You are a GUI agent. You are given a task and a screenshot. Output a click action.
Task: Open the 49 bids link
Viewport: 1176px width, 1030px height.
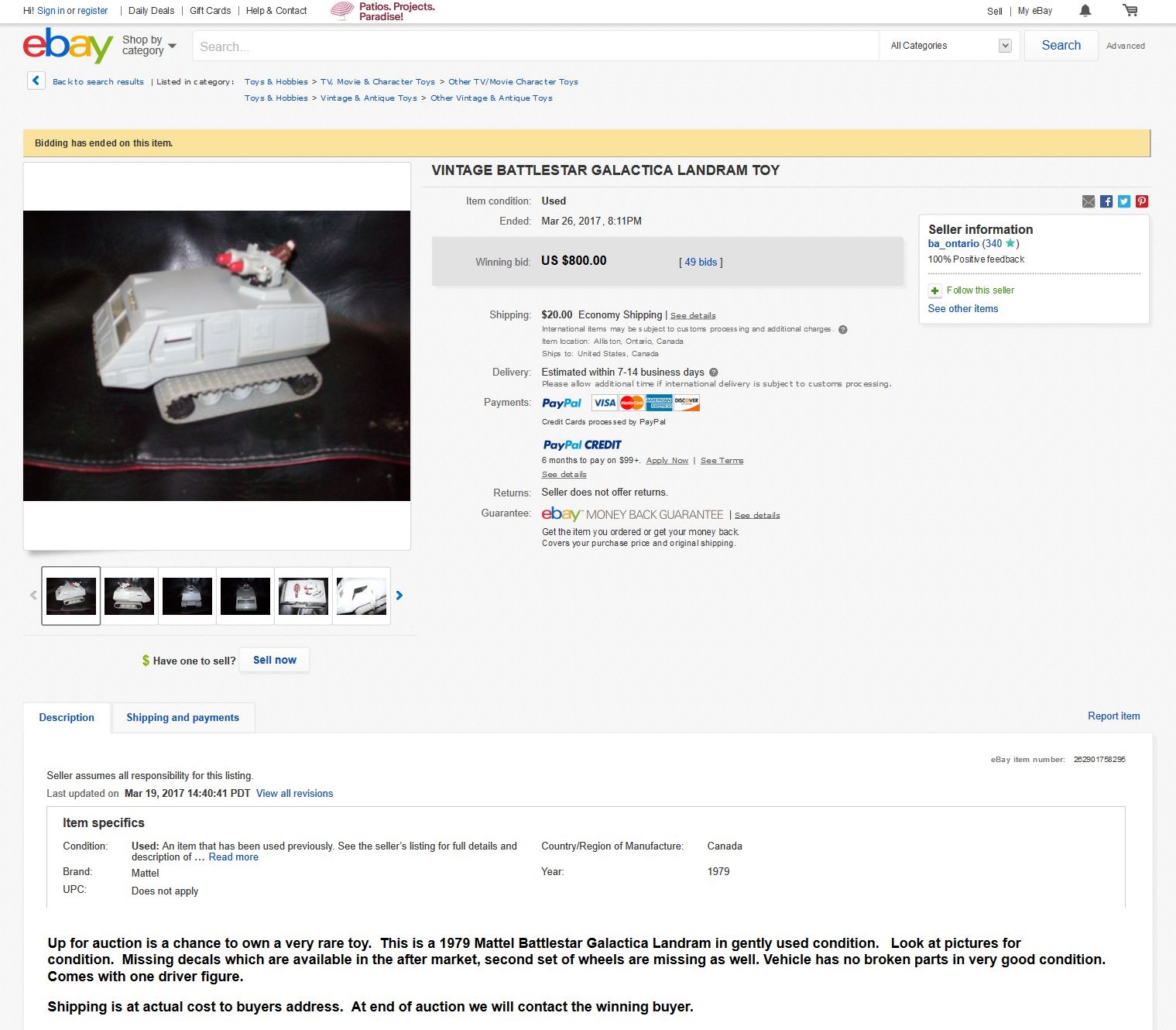coord(701,263)
